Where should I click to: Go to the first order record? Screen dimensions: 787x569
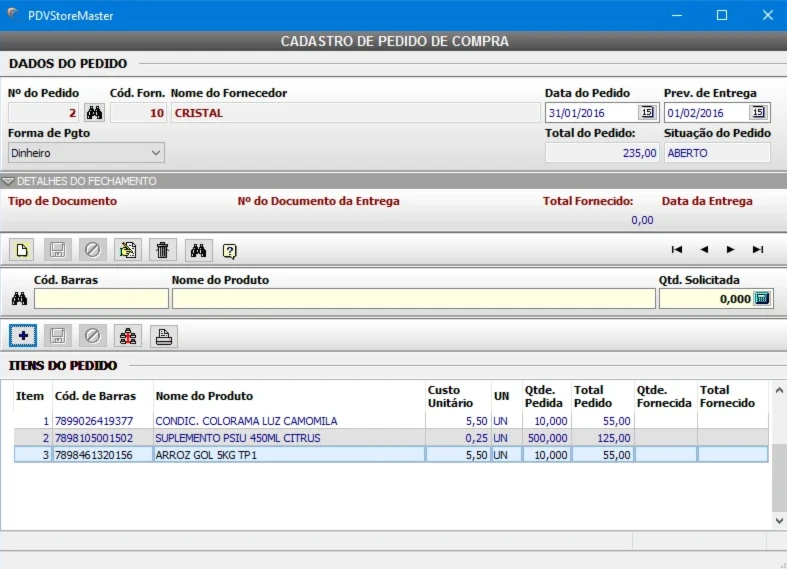coord(677,250)
